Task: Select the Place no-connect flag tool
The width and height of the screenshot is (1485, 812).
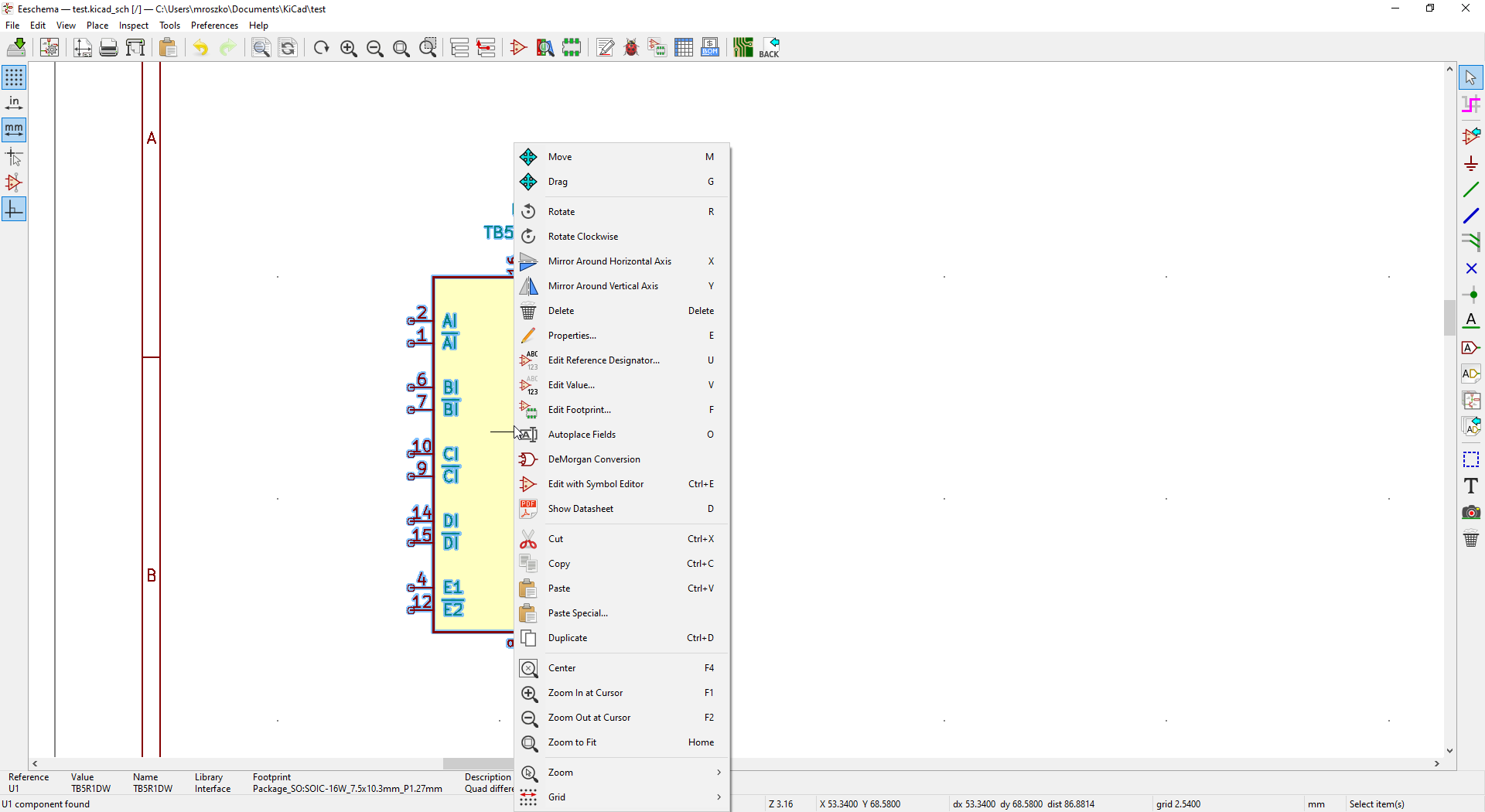Action: (x=1471, y=268)
